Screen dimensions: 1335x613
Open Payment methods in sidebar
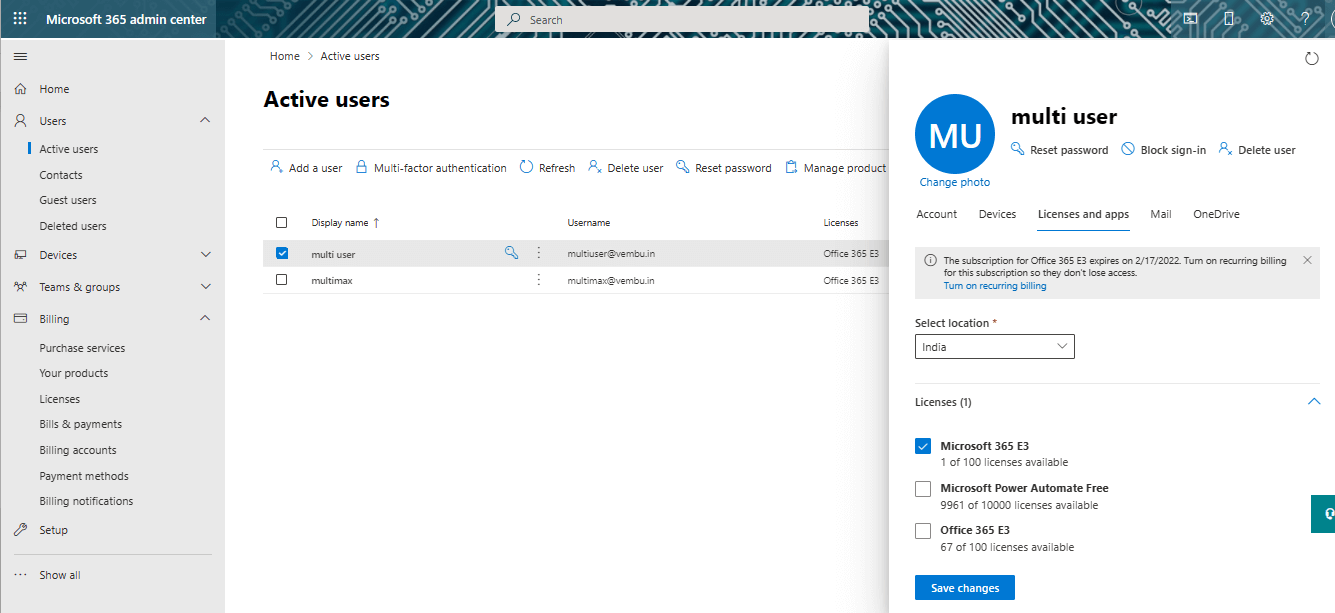click(x=84, y=476)
